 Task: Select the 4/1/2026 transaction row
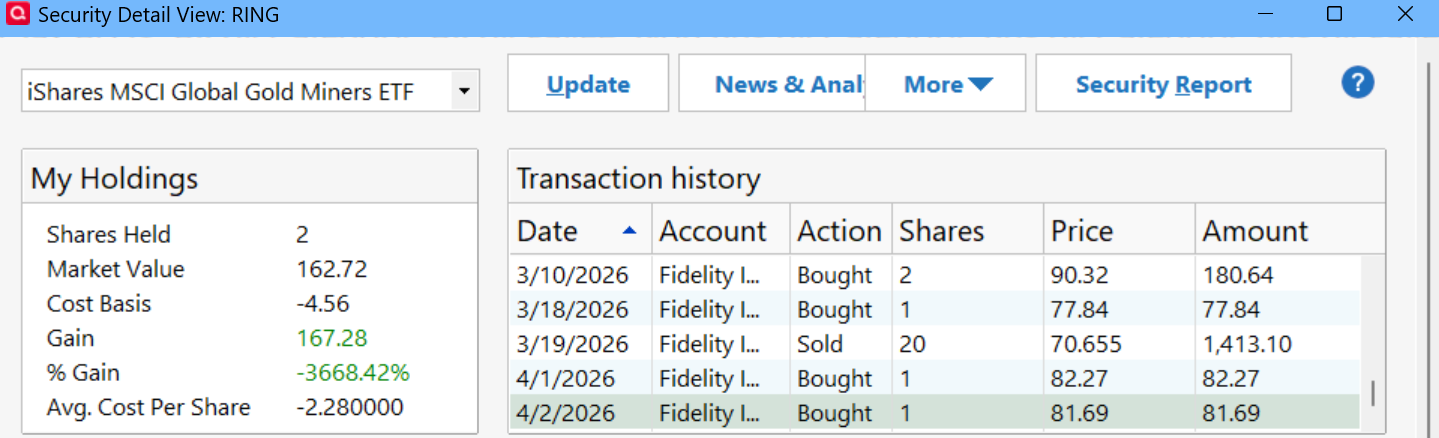934,379
